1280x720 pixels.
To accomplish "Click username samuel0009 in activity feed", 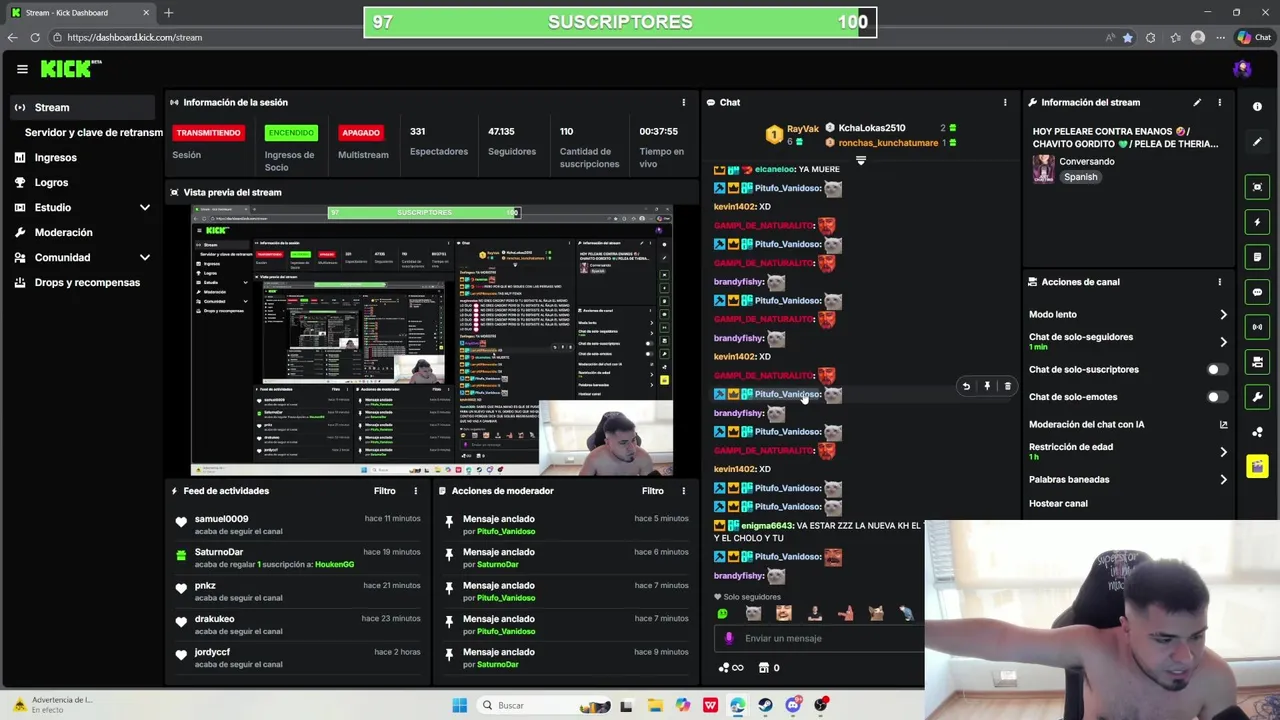I will pos(221,519).
